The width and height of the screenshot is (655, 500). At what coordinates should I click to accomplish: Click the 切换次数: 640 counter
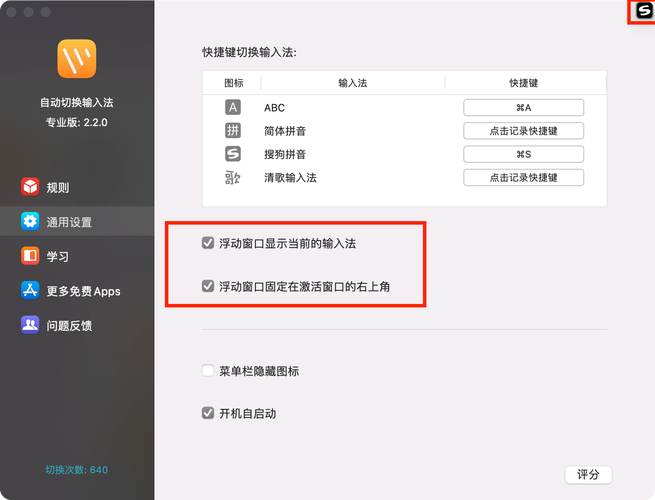point(77,470)
